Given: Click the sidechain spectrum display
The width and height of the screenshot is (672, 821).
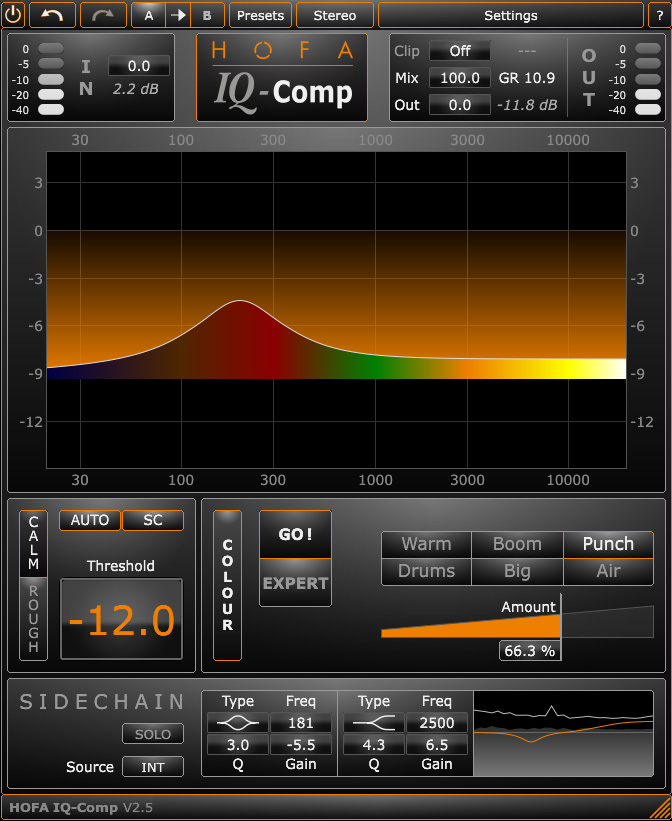Looking at the screenshot, I should 564,734.
